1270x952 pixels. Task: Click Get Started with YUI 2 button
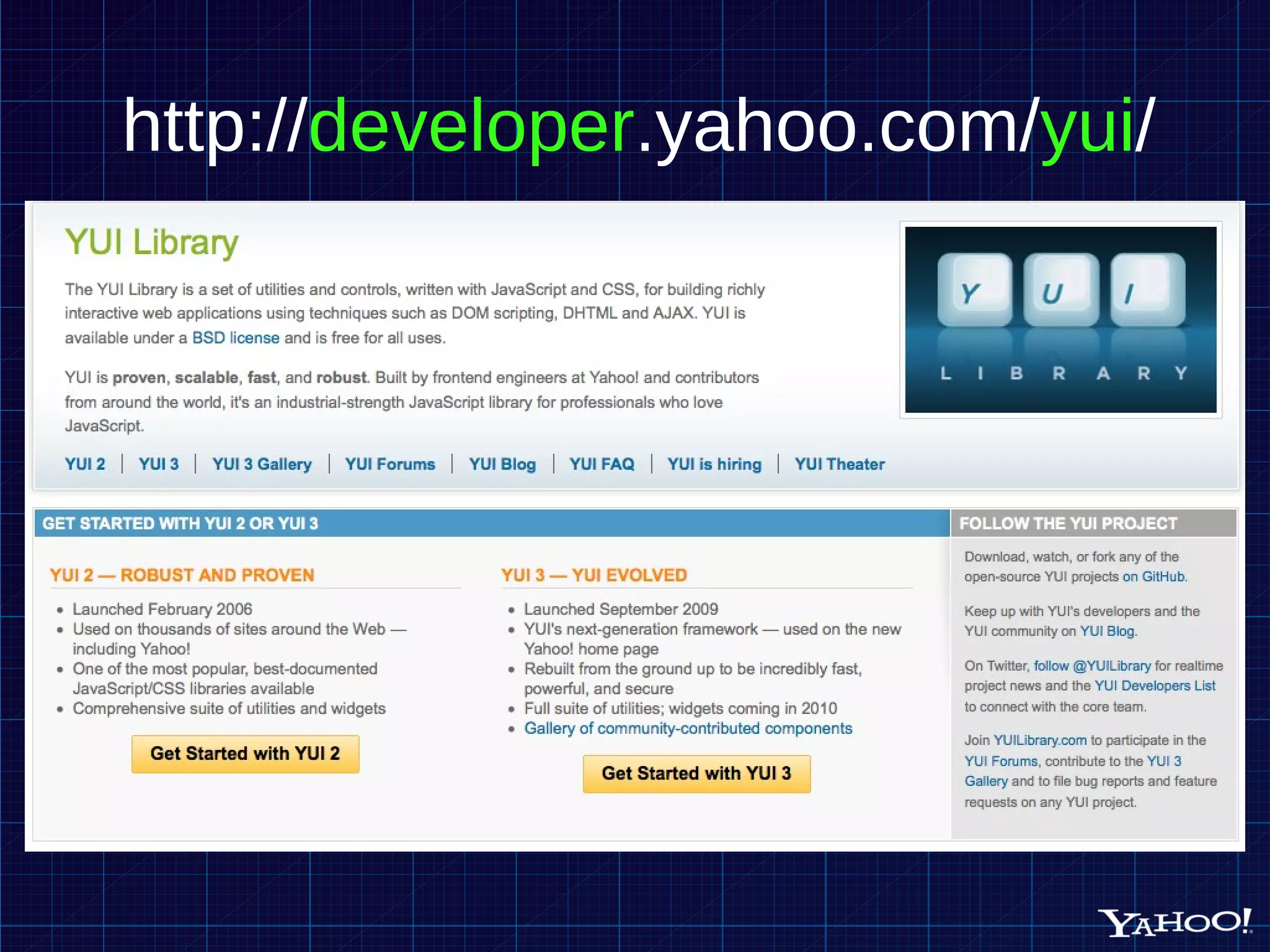(x=246, y=754)
